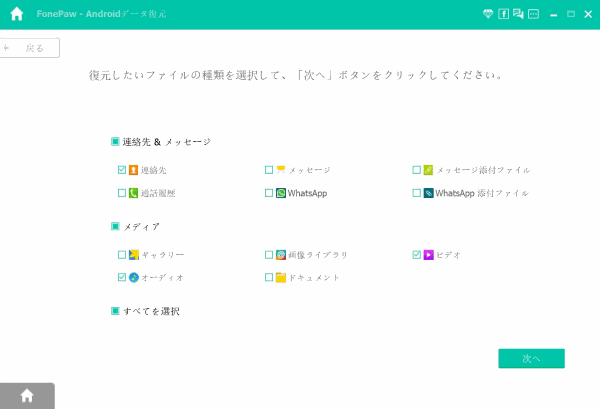The width and height of the screenshot is (600, 409).
Task: Check the WhatsApp 添付ファイル checkbox
Action: coord(417,193)
